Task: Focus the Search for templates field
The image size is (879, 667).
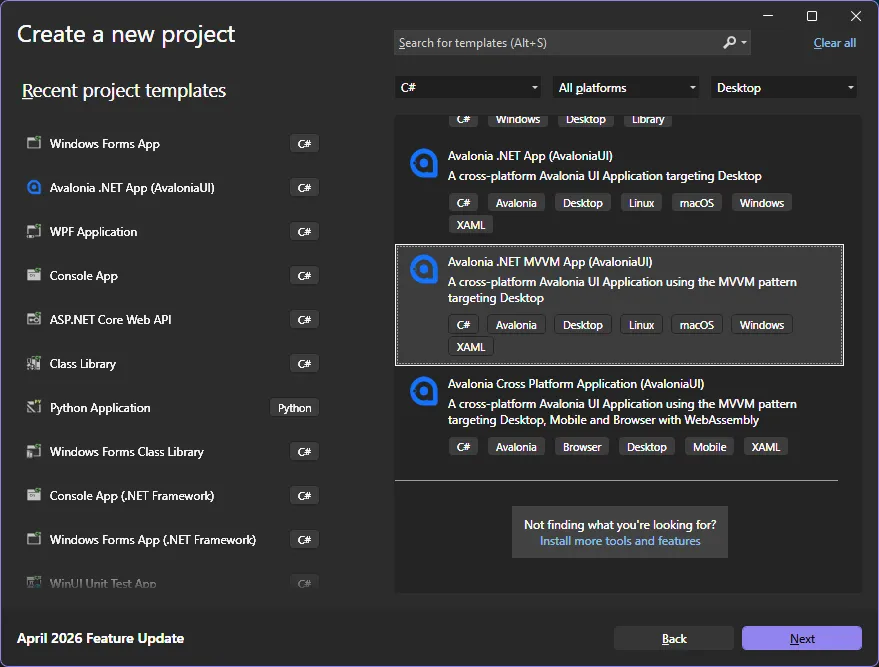Action: pos(572,43)
